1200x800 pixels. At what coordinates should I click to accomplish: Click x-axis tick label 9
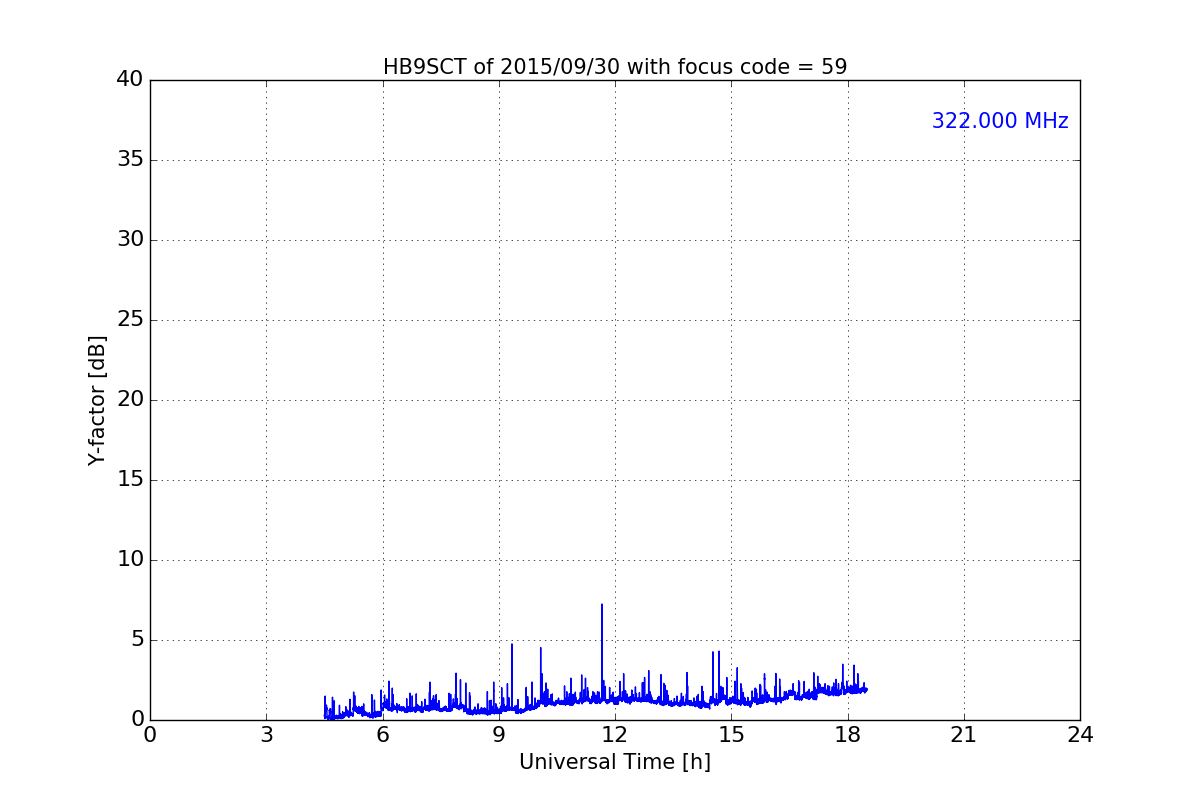pyautogui.click(x=499, y=735)
